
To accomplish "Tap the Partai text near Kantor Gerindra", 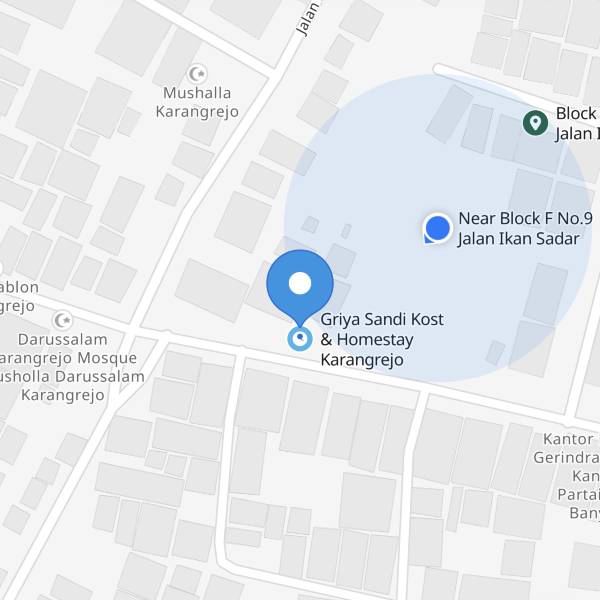I will tap(579, 494).
